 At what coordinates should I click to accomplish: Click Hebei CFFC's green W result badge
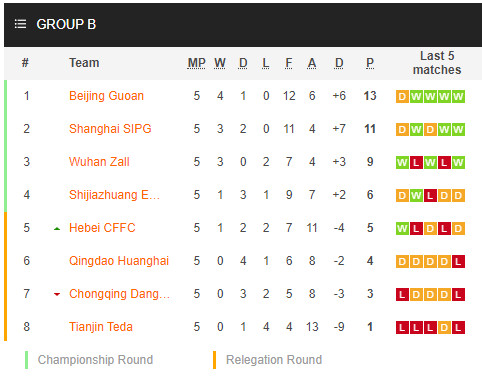click(402, 229)
